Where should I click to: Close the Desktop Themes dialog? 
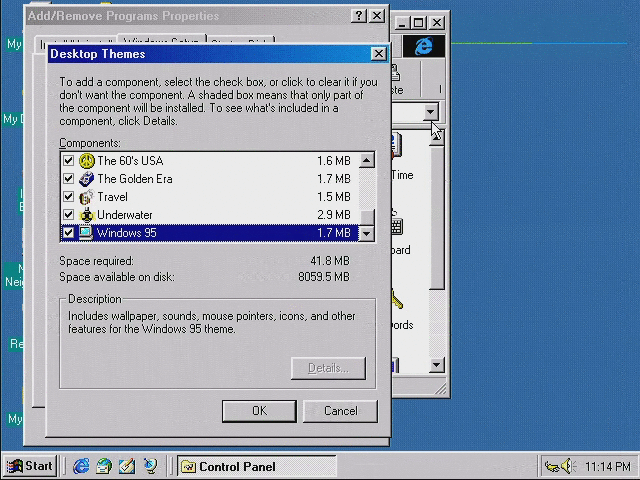click(378, 53)
